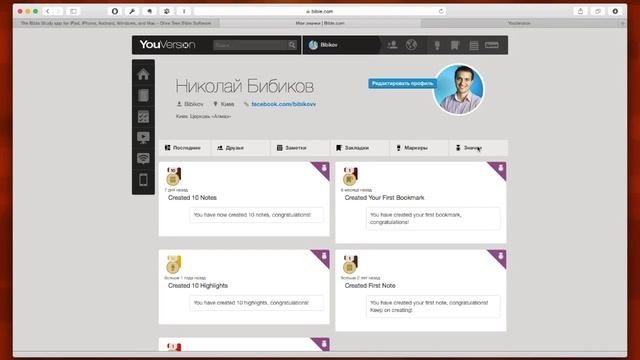Click the Safari address bar showing bible.com
This screenshot has height=360, width=640.
(320, 11)
